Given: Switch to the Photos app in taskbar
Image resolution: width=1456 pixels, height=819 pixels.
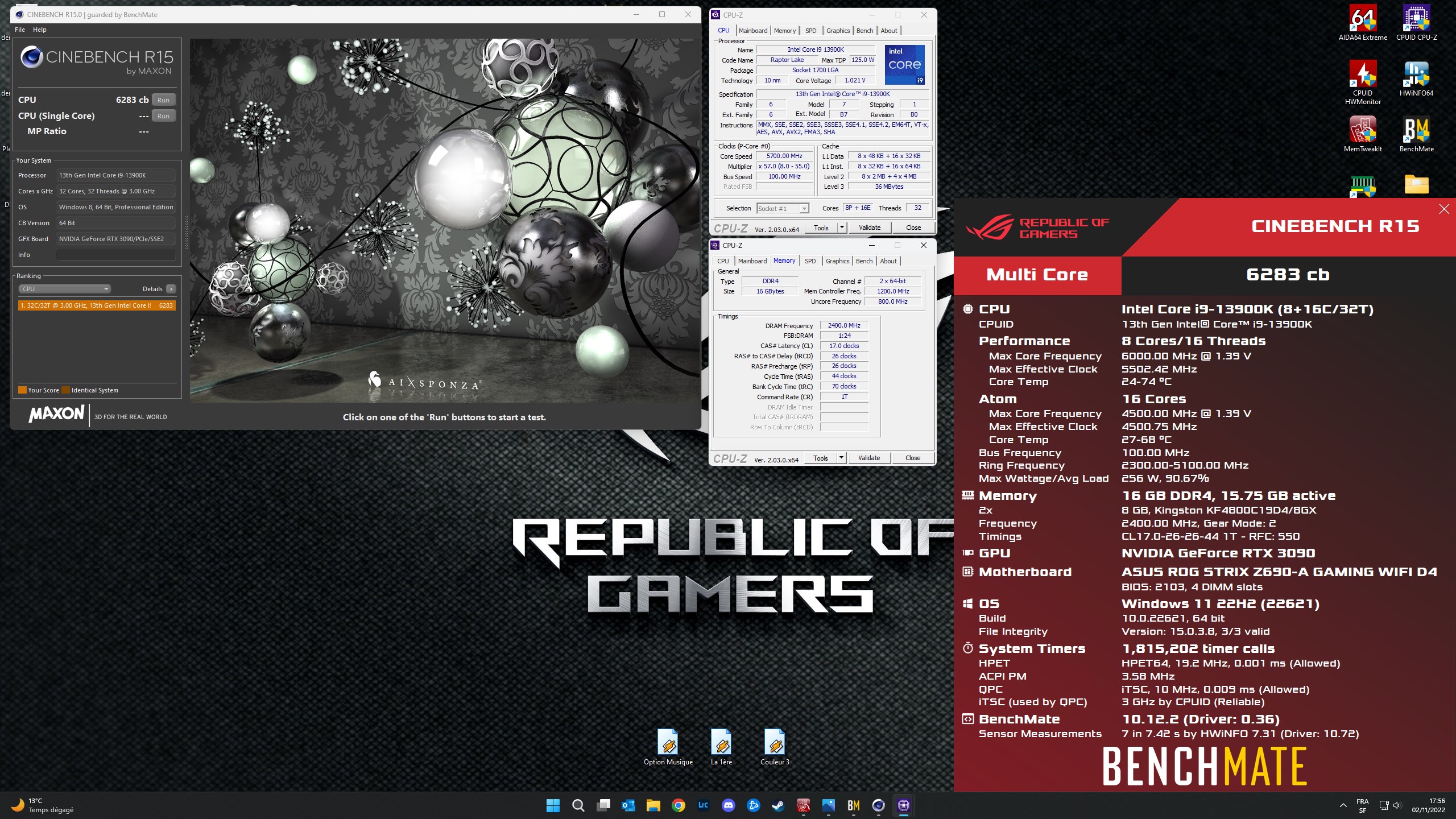Looking at the screenshot, I should [x=828, y=805].
